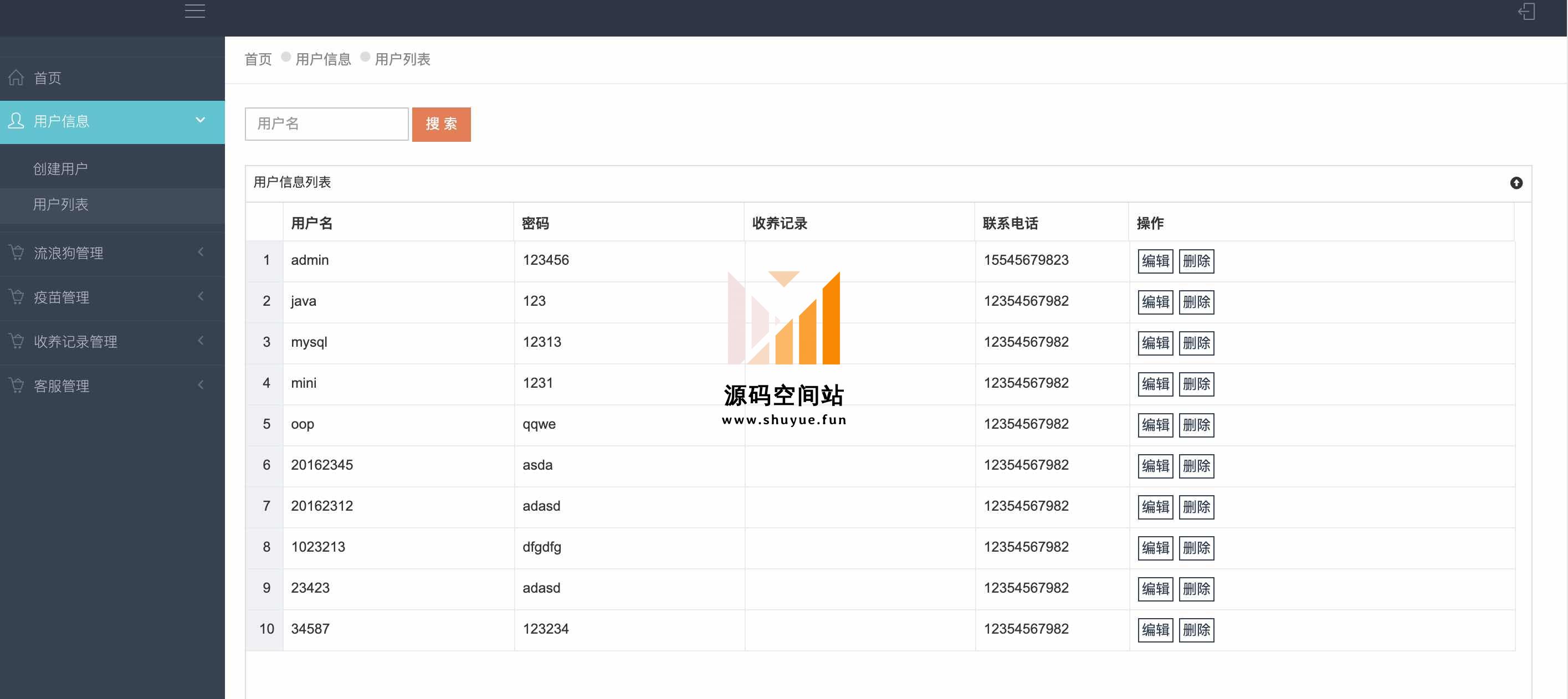Edit the 1023213 user row
The image size is (1568, 699).
tap(1155, 548)
